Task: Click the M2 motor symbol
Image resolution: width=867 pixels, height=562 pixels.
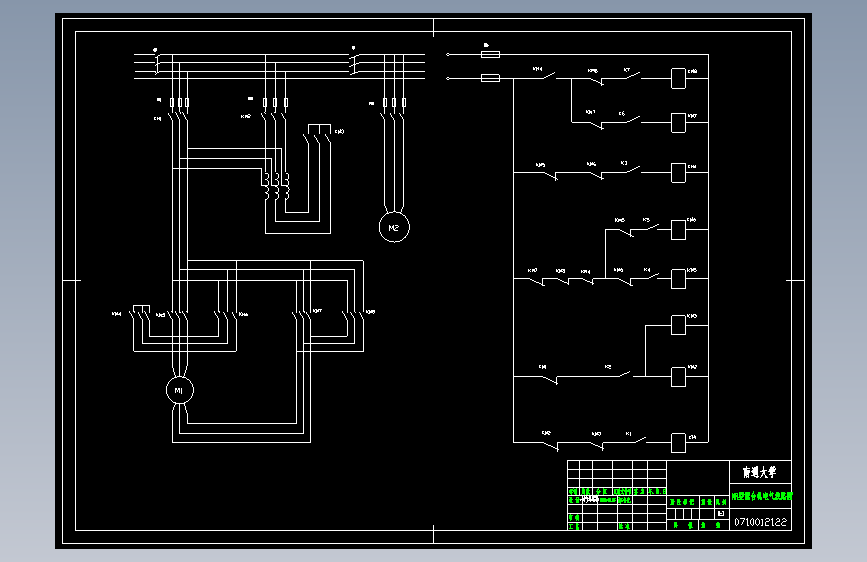Action: coord(394,227)
